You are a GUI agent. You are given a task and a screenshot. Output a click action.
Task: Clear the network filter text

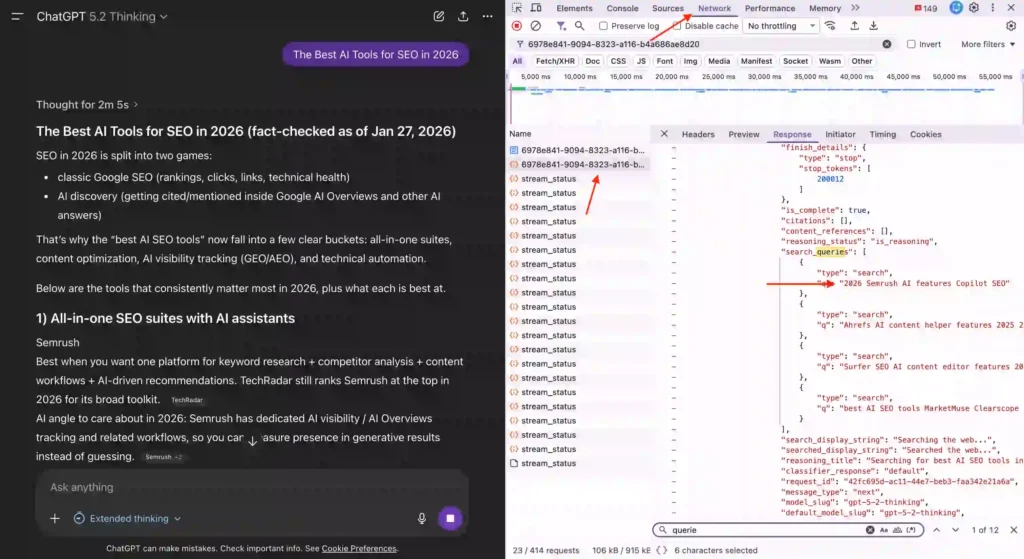coord(887,44)
